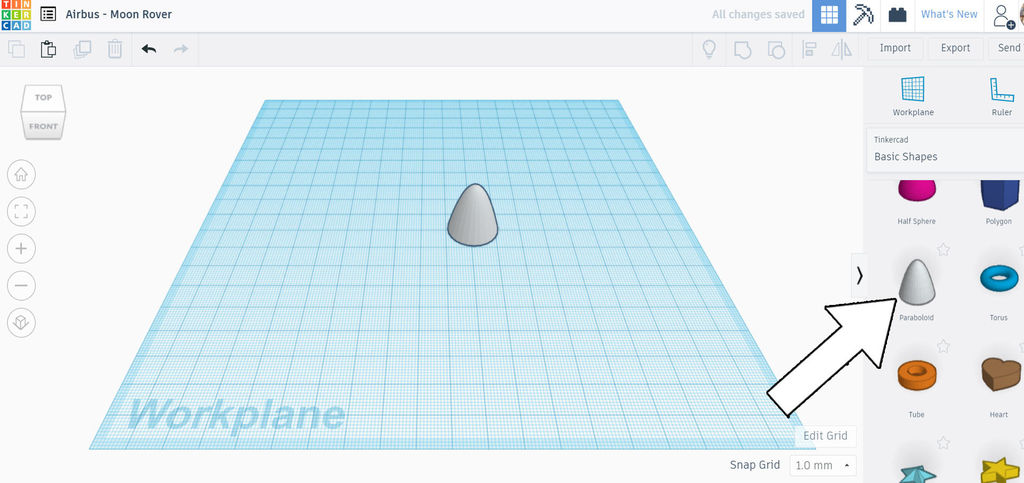Rename the design title Airbus - Moon Rover
This screenshot has height=483, width=1024.
pyautogui.click(x=119, y=14)
